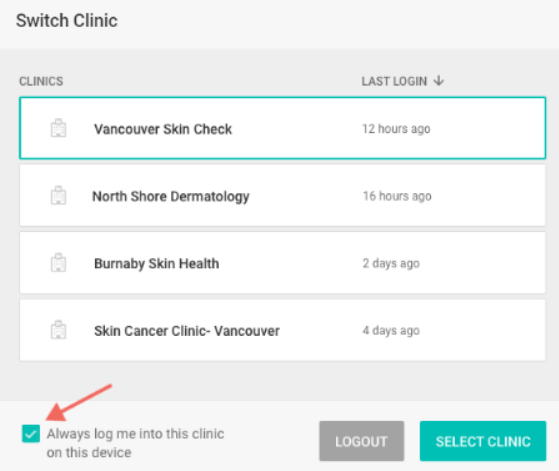
Task: Click the Skin Cancer Clinic- Vancouver building icon
Action: (x=58, y=330)
